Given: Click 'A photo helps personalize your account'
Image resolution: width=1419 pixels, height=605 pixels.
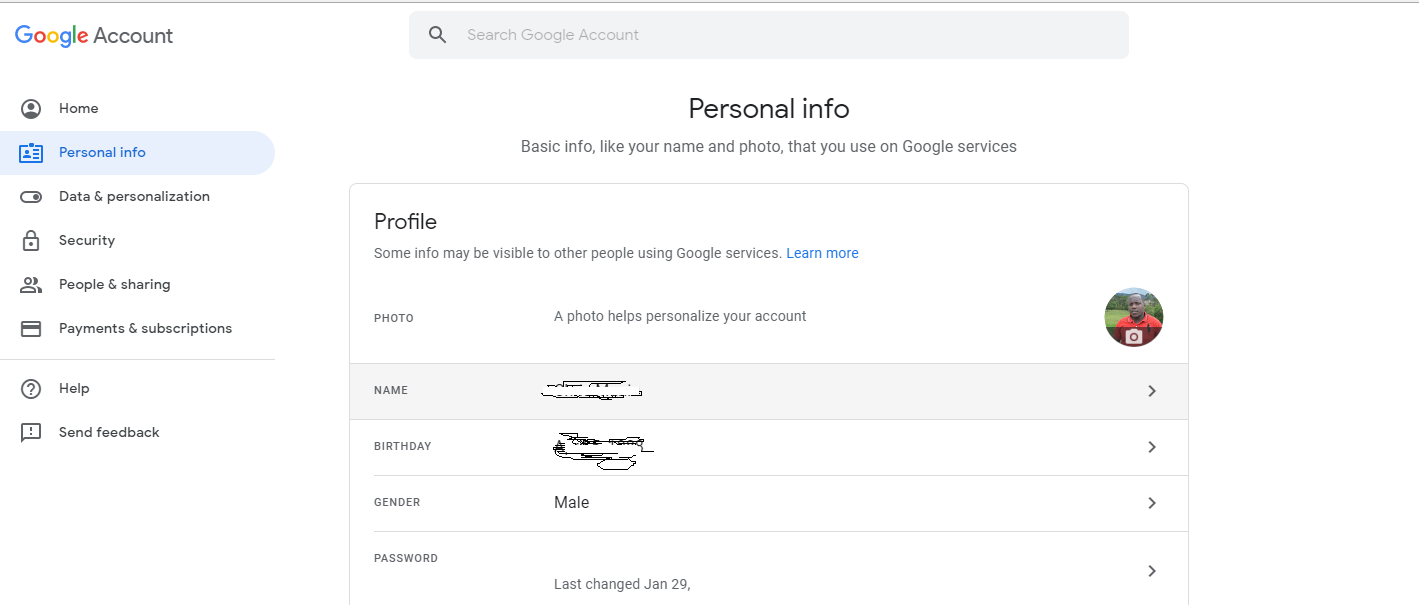Looking at the screenshot, I should (x=680, y=316).
